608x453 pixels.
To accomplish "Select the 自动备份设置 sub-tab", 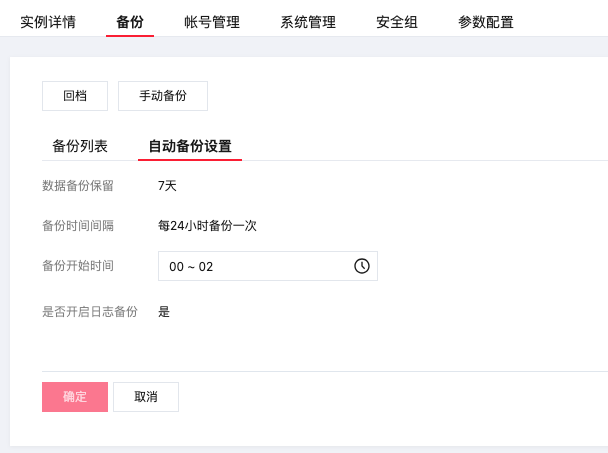I will point(190,146).
